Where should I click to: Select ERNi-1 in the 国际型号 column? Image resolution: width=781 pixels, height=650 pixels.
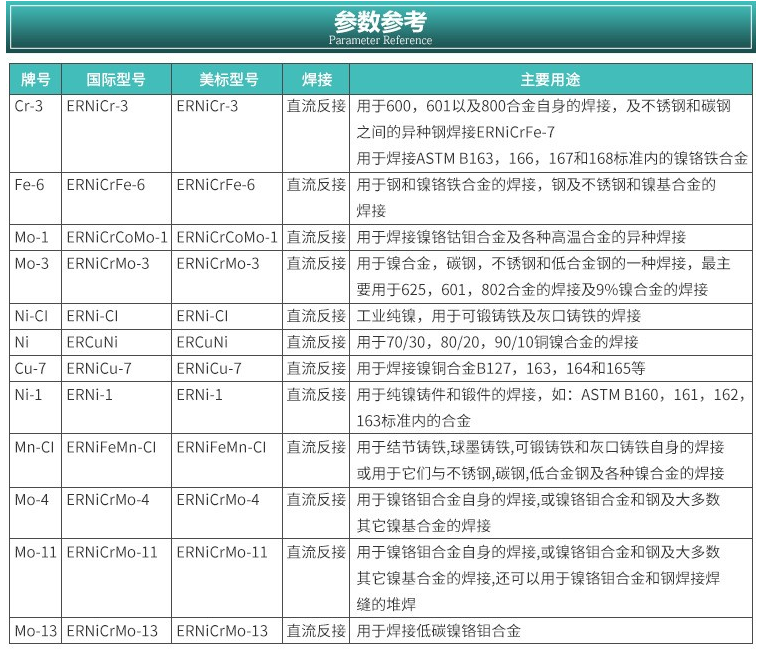pyautogui.click(x=89, y=395)
